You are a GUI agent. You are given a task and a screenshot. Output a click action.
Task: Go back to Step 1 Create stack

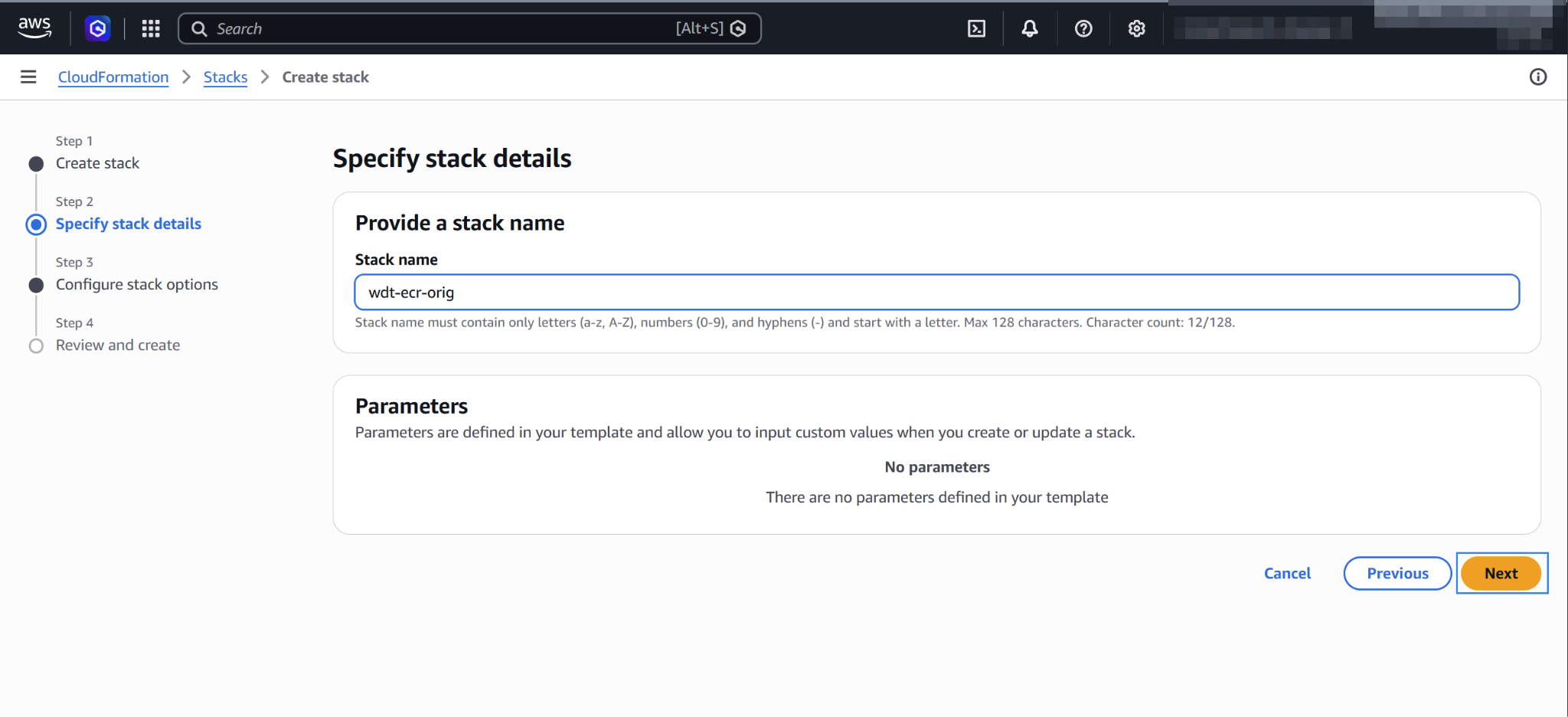[97, 163]
